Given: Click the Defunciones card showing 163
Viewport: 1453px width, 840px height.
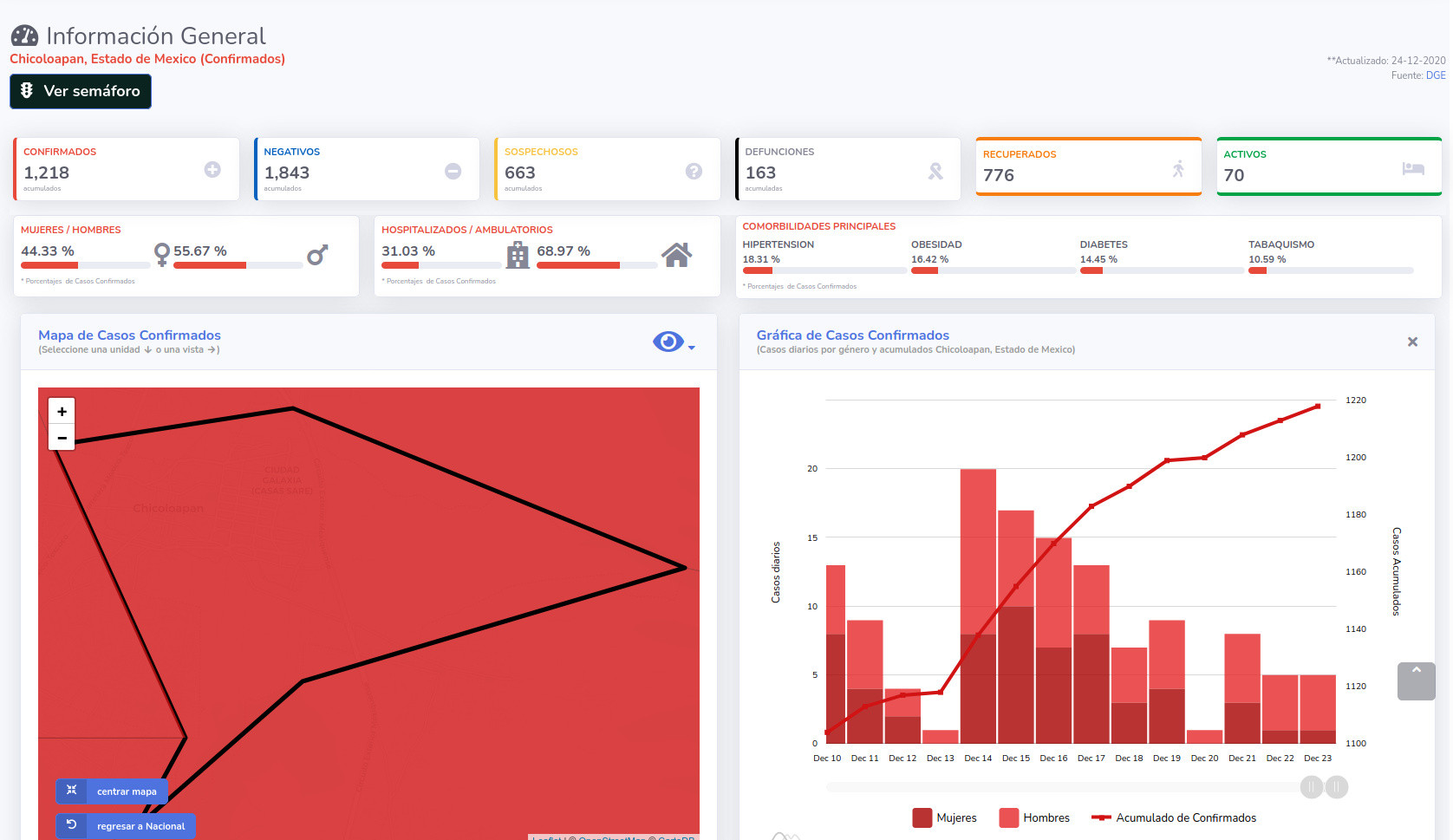Looking at the screenshot, I should pyautogui.click(x=848, y=169).
